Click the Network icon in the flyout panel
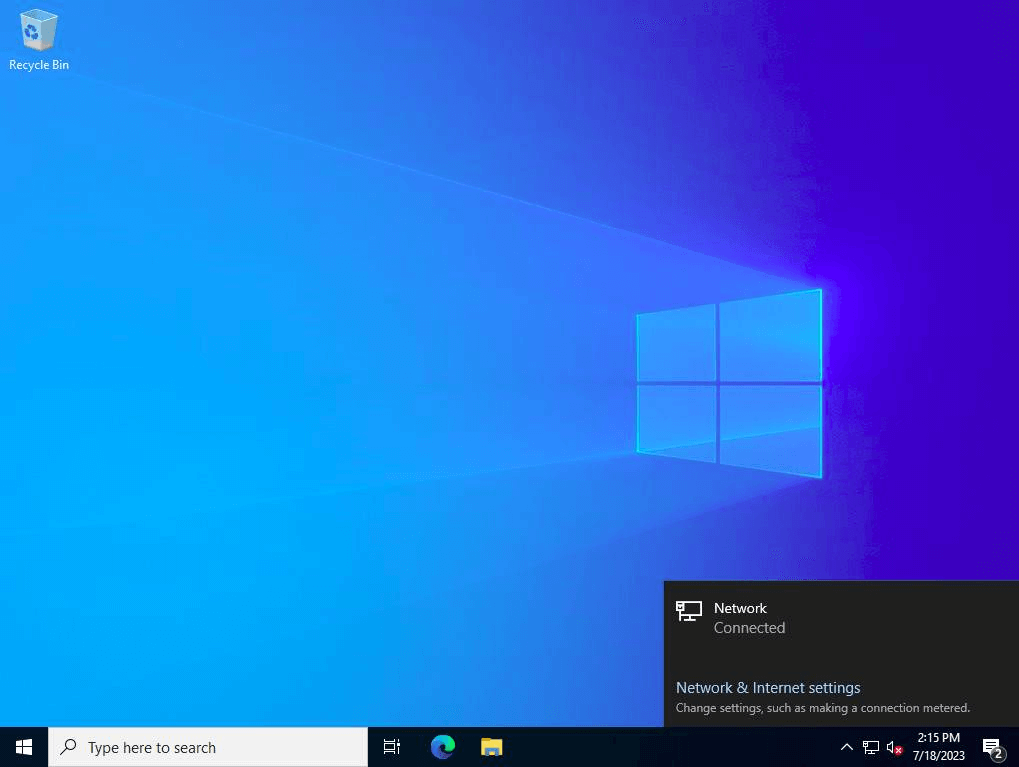Screen dimensions: 1019x767 pos(688,611)
